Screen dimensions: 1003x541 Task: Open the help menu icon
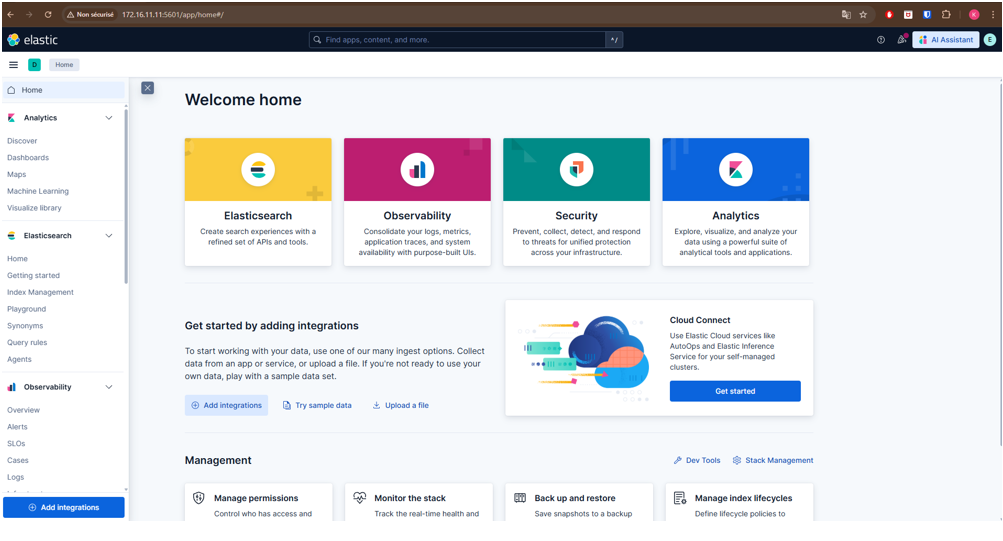click(881, 40)
